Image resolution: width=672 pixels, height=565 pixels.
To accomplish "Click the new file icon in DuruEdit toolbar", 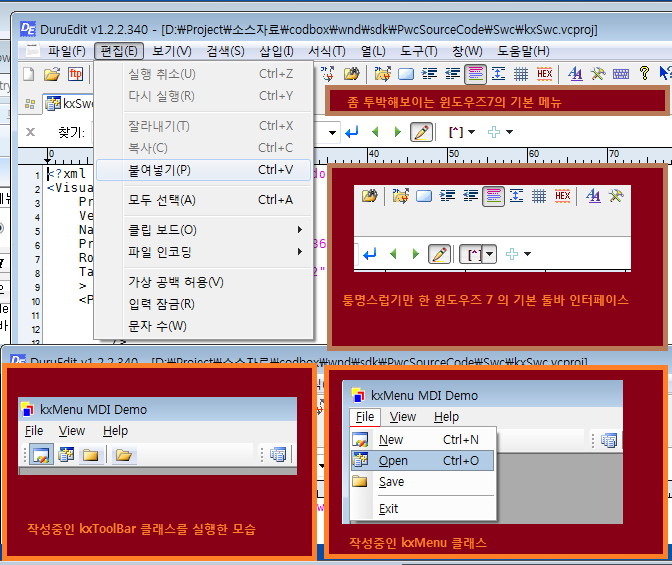I will (x=28, y=74).
